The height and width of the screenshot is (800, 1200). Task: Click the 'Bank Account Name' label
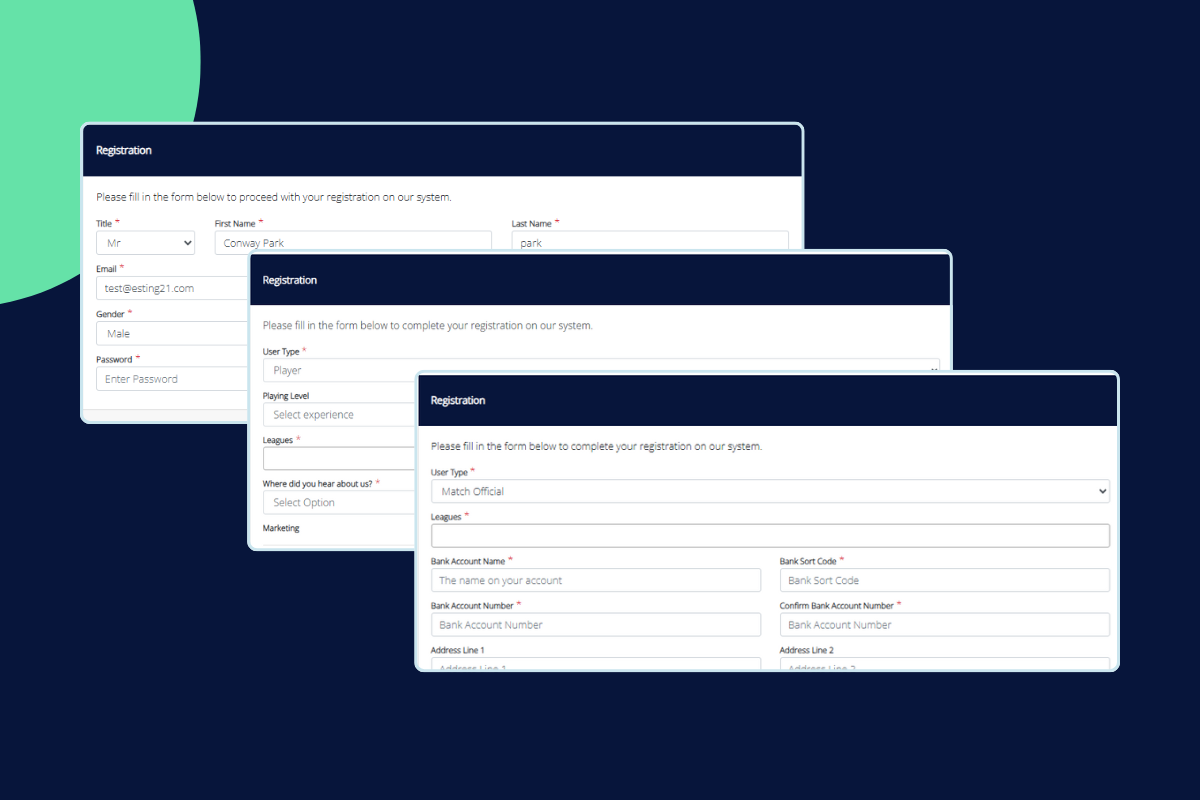coord(468,561)
